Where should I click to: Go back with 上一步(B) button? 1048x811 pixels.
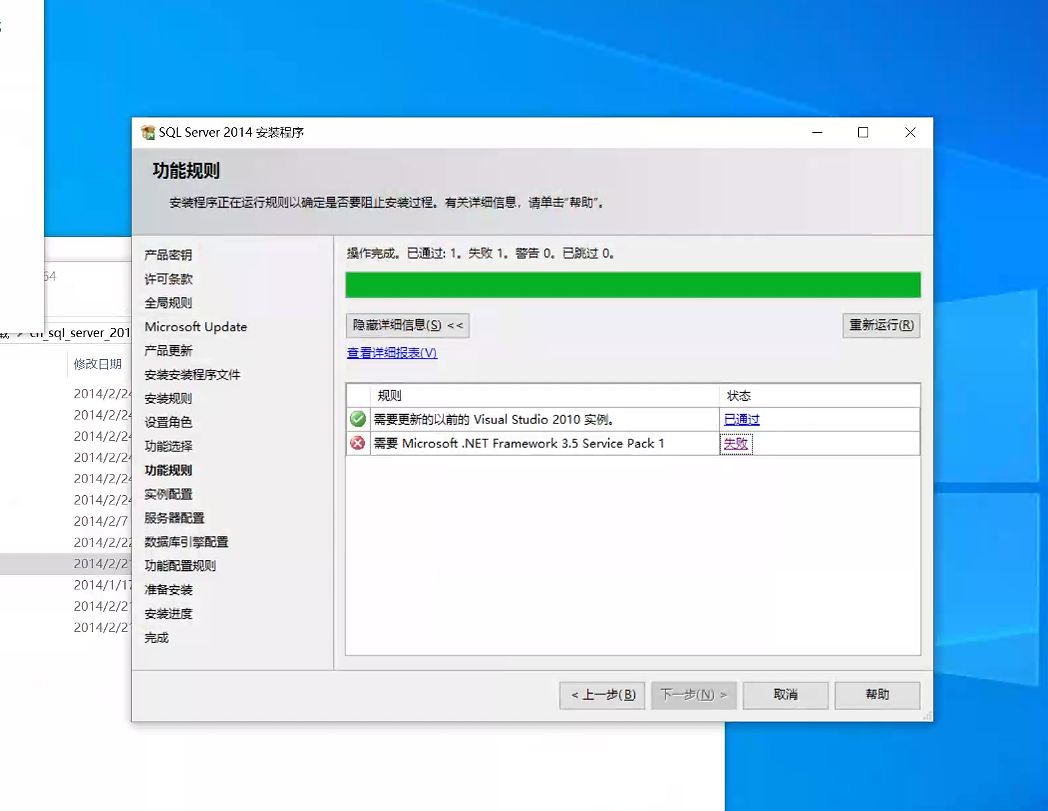point(602,695)
